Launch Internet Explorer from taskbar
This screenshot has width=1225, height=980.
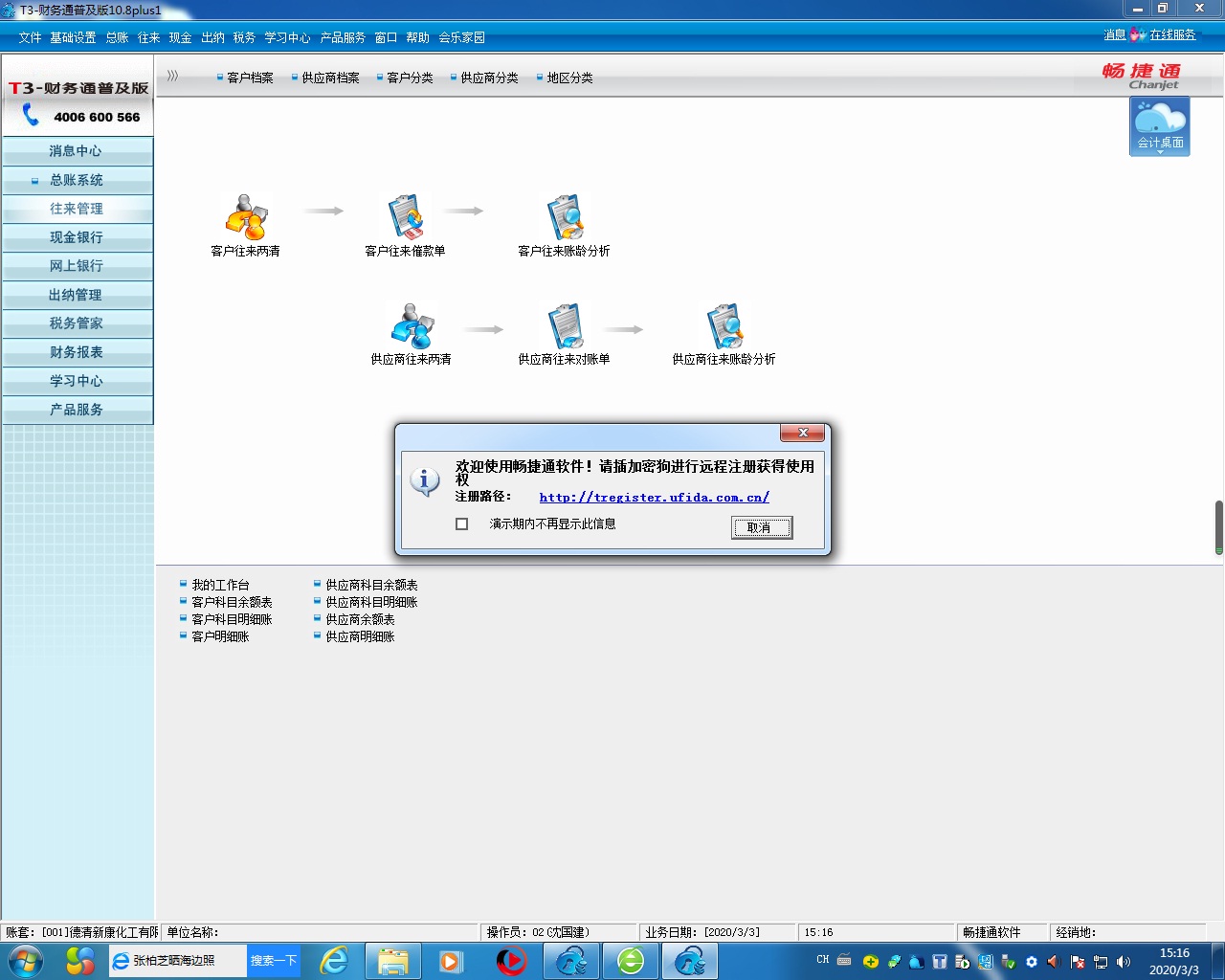pos(334,961)
